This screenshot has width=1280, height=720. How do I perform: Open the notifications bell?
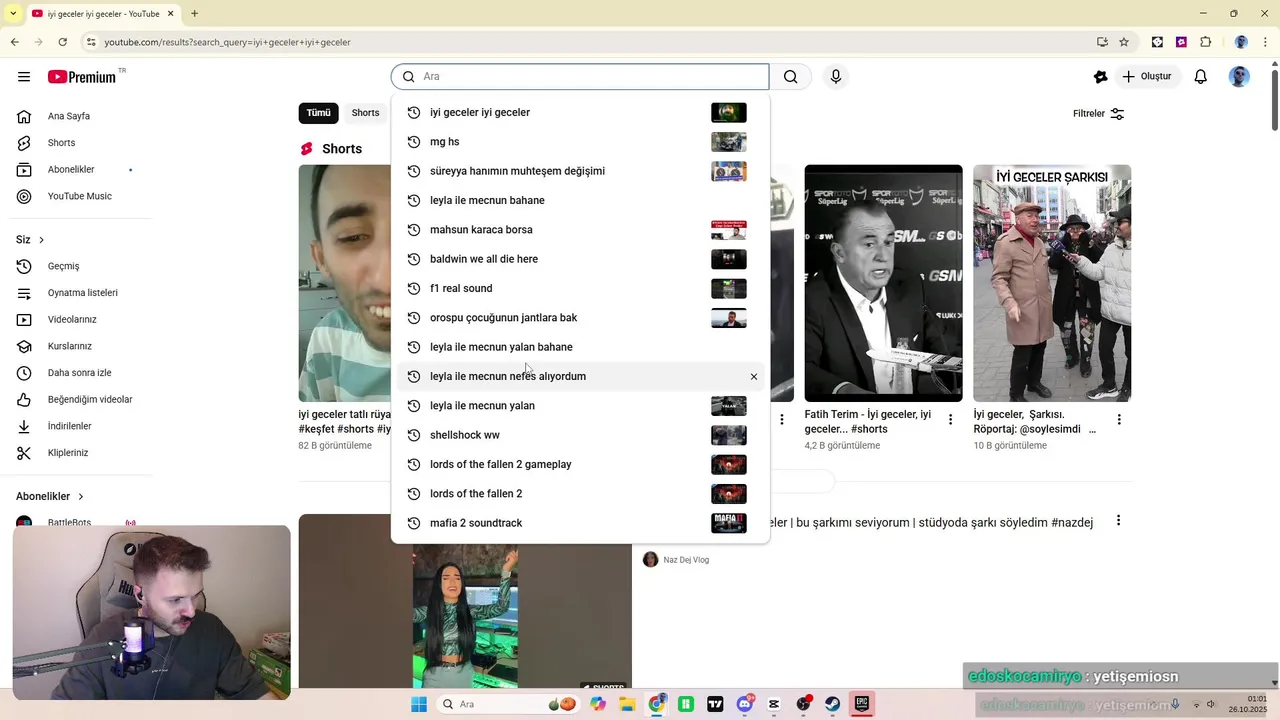click(x=1201, y=77)
